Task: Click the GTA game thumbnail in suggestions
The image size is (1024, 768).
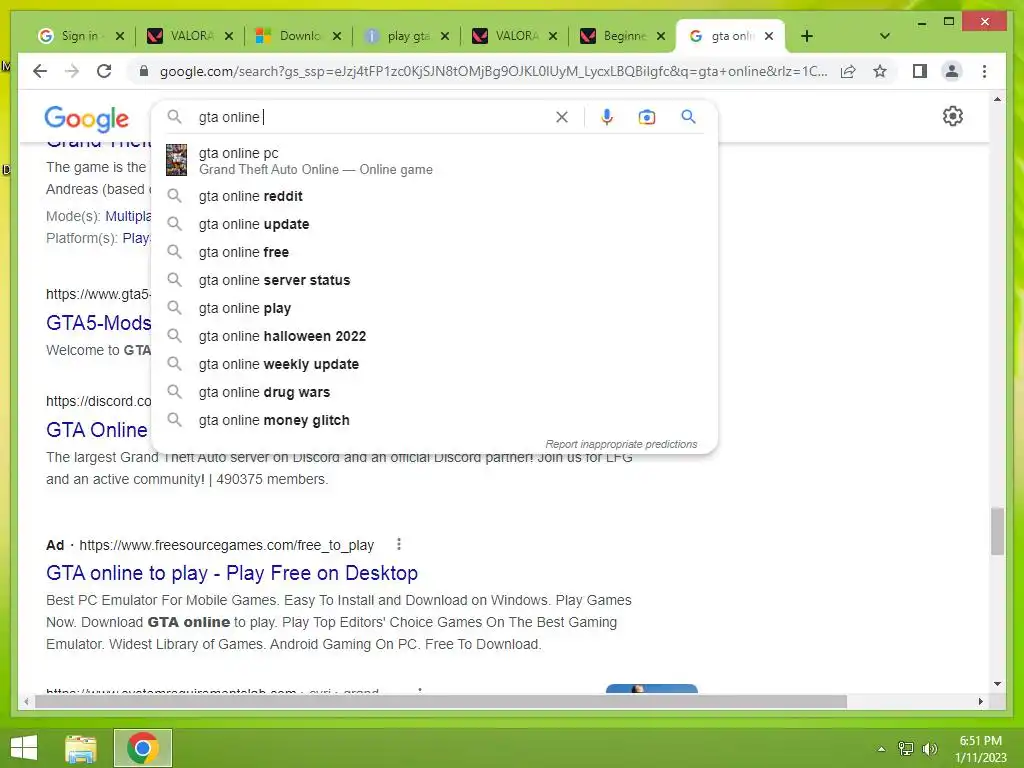Action: pyautogui.click(x=176, y=161)
